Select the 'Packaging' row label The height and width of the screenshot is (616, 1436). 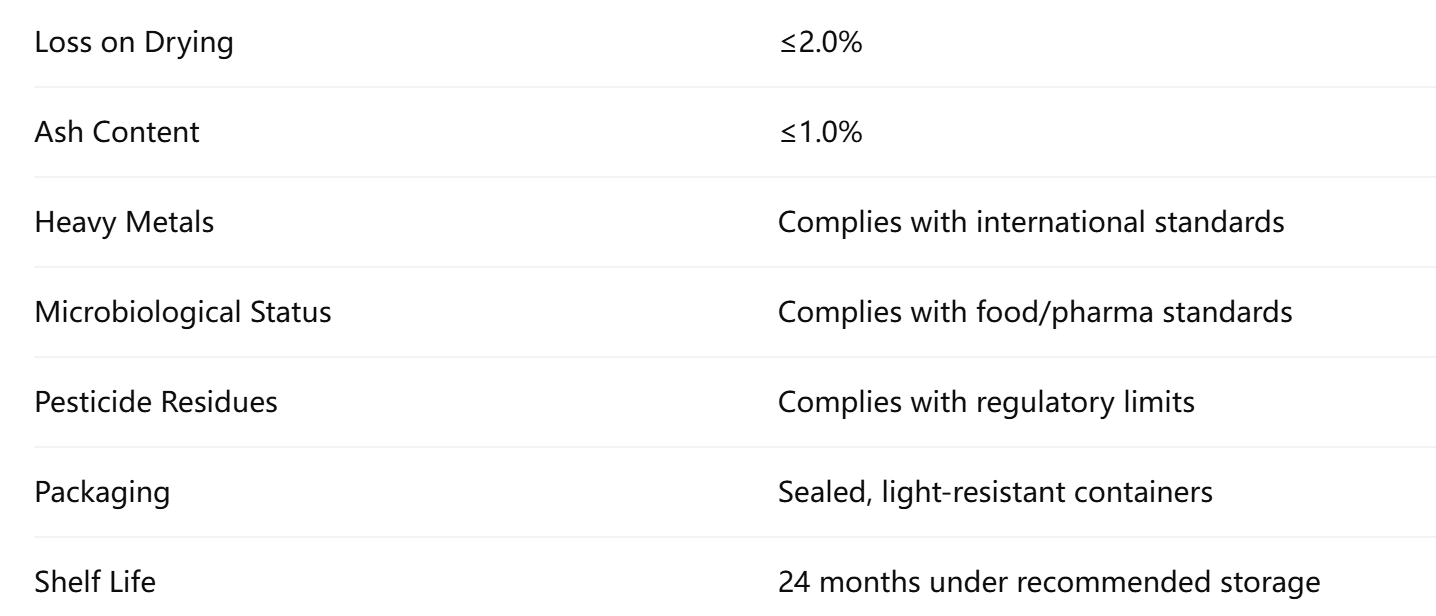(87, 492)
